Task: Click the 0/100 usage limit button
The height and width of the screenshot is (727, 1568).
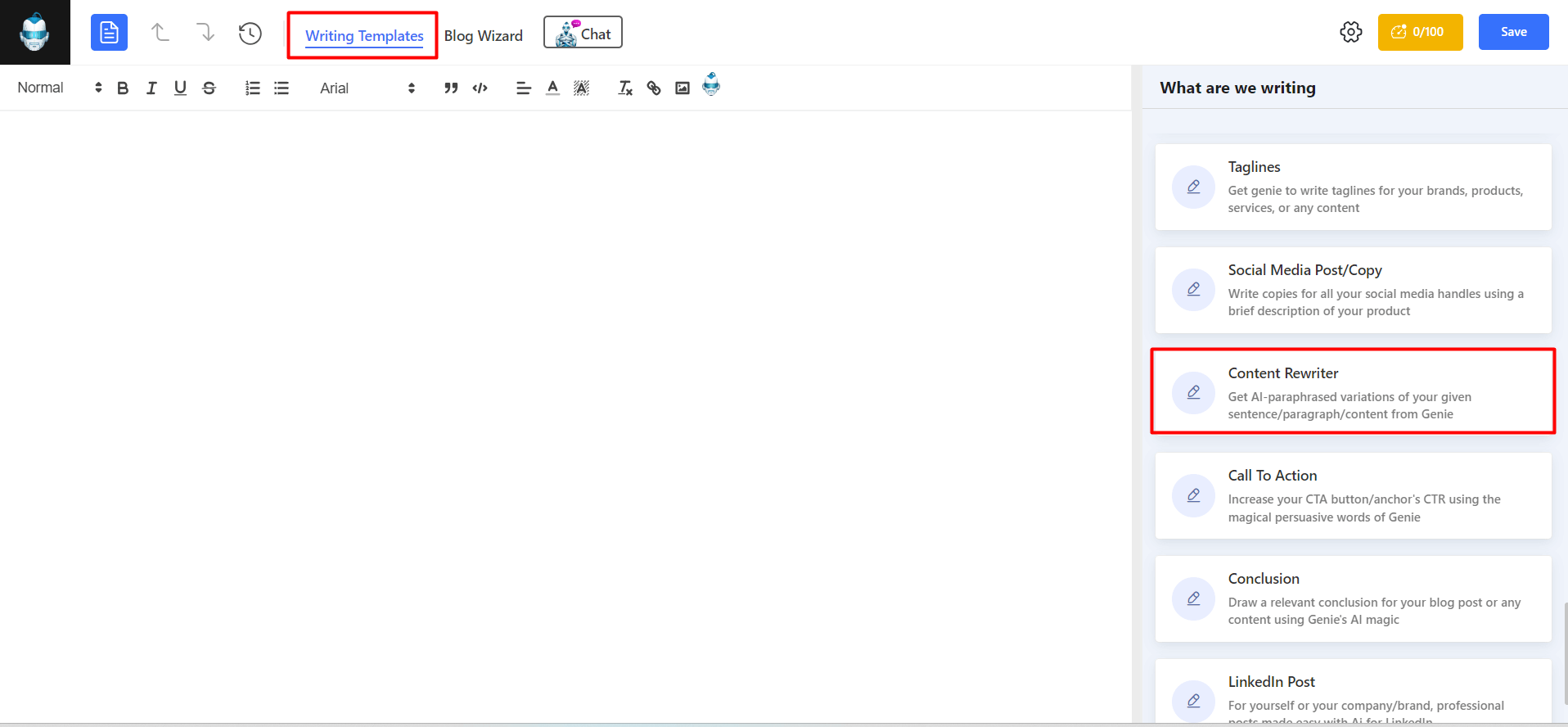Action: (x=1421, y=32)
